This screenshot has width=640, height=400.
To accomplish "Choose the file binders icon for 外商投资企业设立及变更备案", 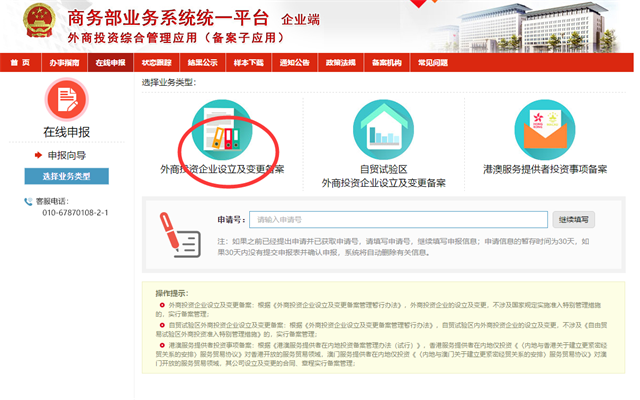I will [x=222, y=130].
